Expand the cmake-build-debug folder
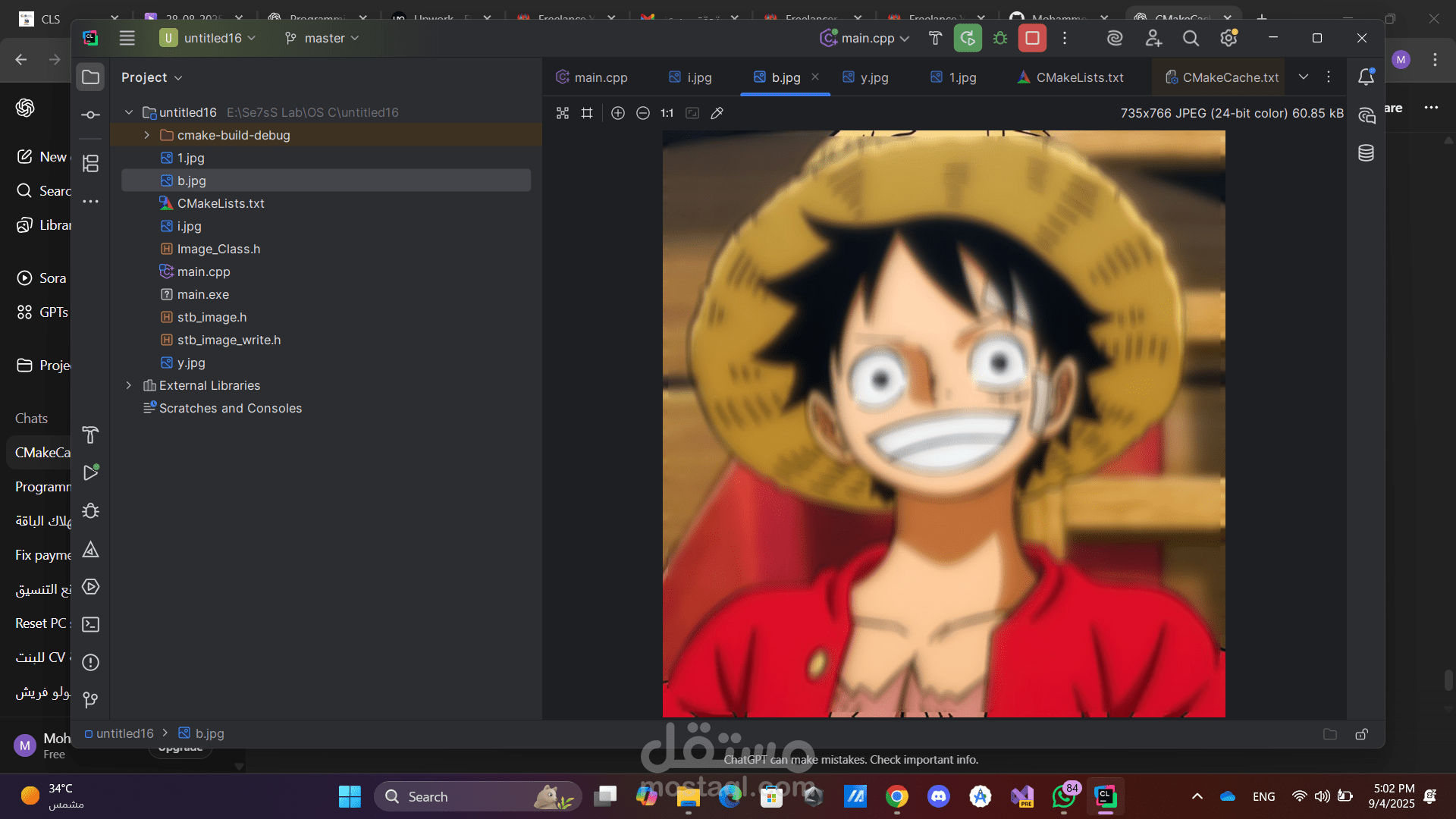Screen dimensions: 1456x819 point(147,135)
